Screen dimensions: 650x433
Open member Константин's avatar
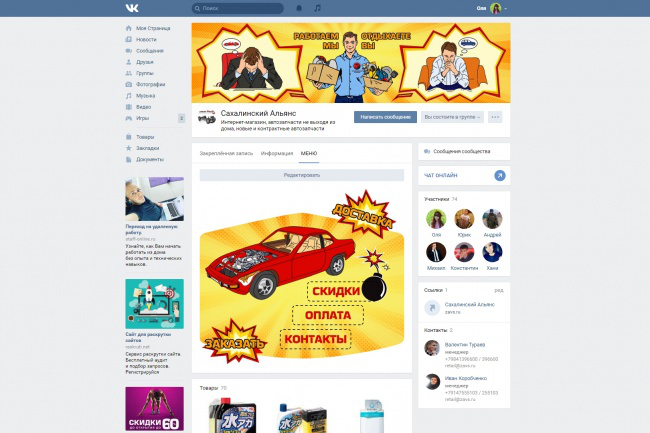(464, 252)
